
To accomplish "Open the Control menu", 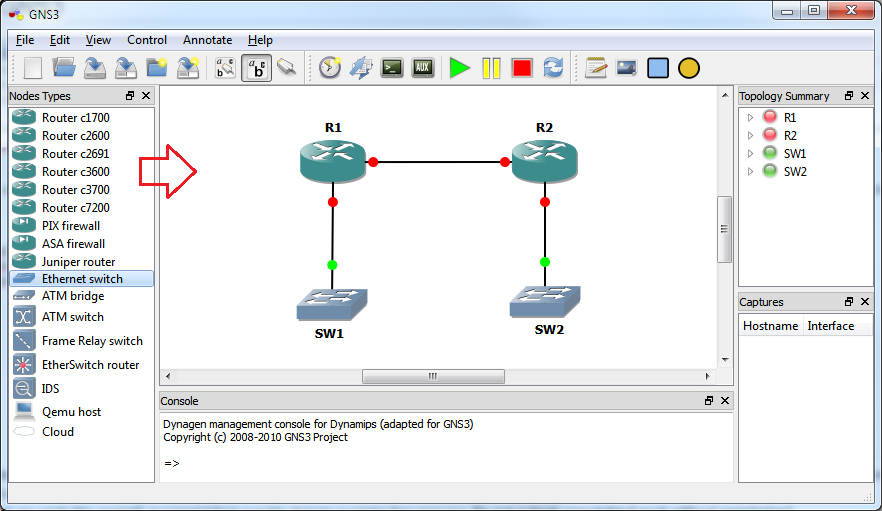I will click(x=147, y=40).
